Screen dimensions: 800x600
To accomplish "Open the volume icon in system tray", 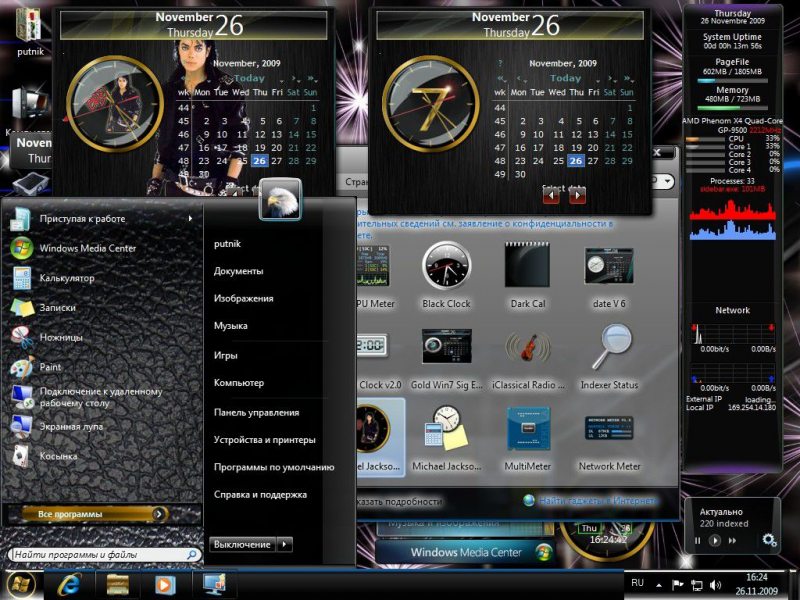I will 715,585.
